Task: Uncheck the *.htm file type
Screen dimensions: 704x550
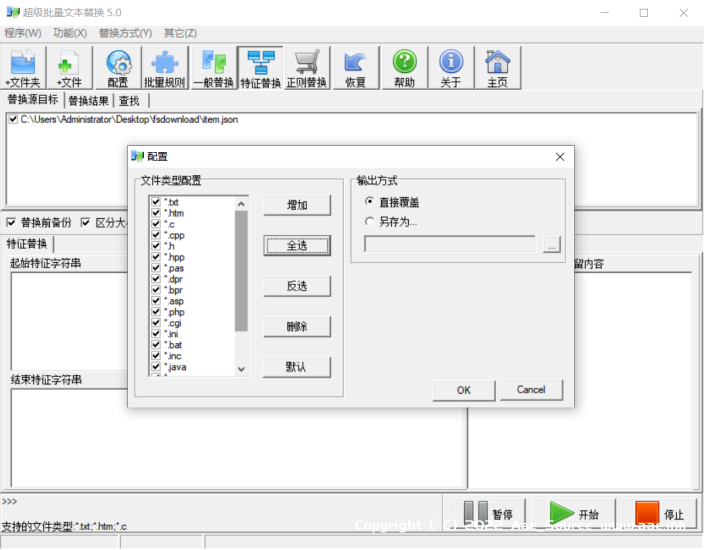Action: 156,213
